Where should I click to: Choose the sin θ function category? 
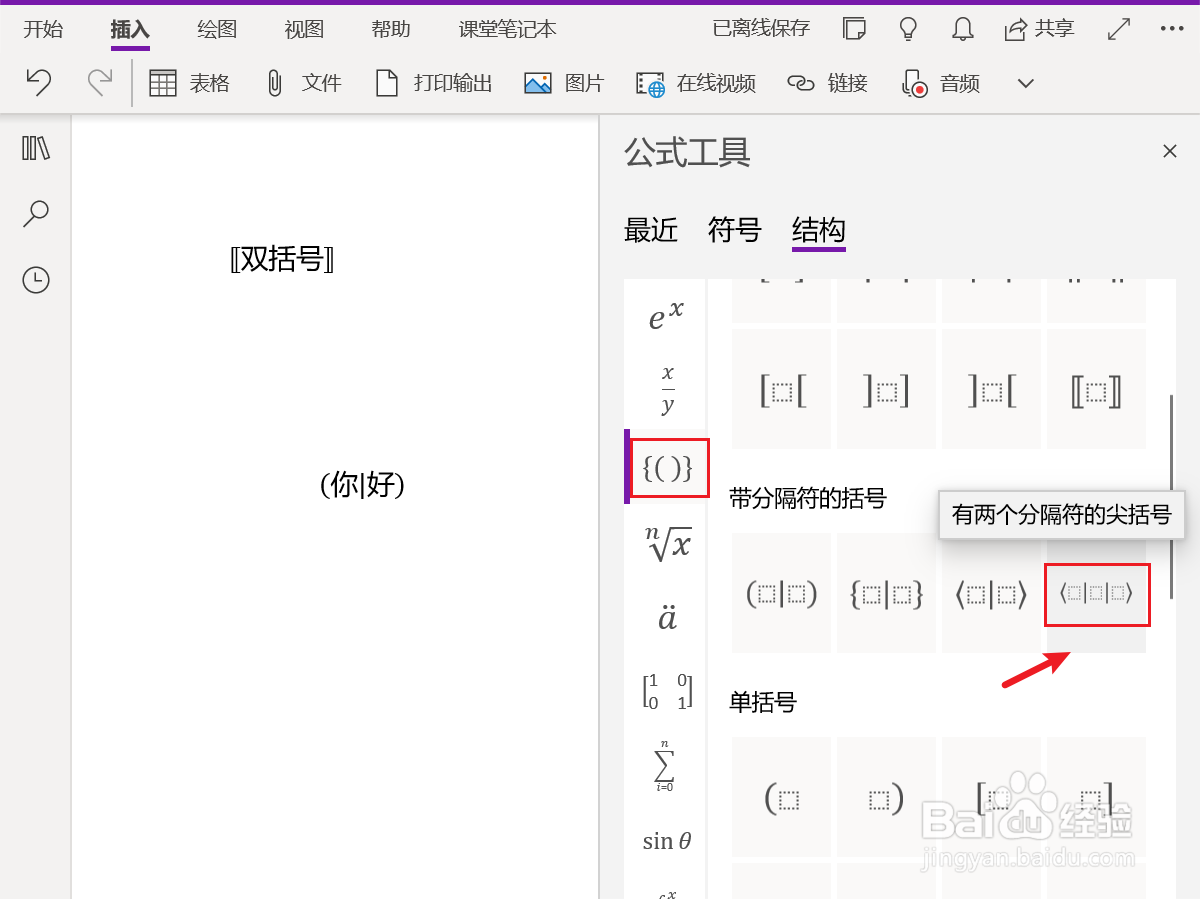coord(667,841)
